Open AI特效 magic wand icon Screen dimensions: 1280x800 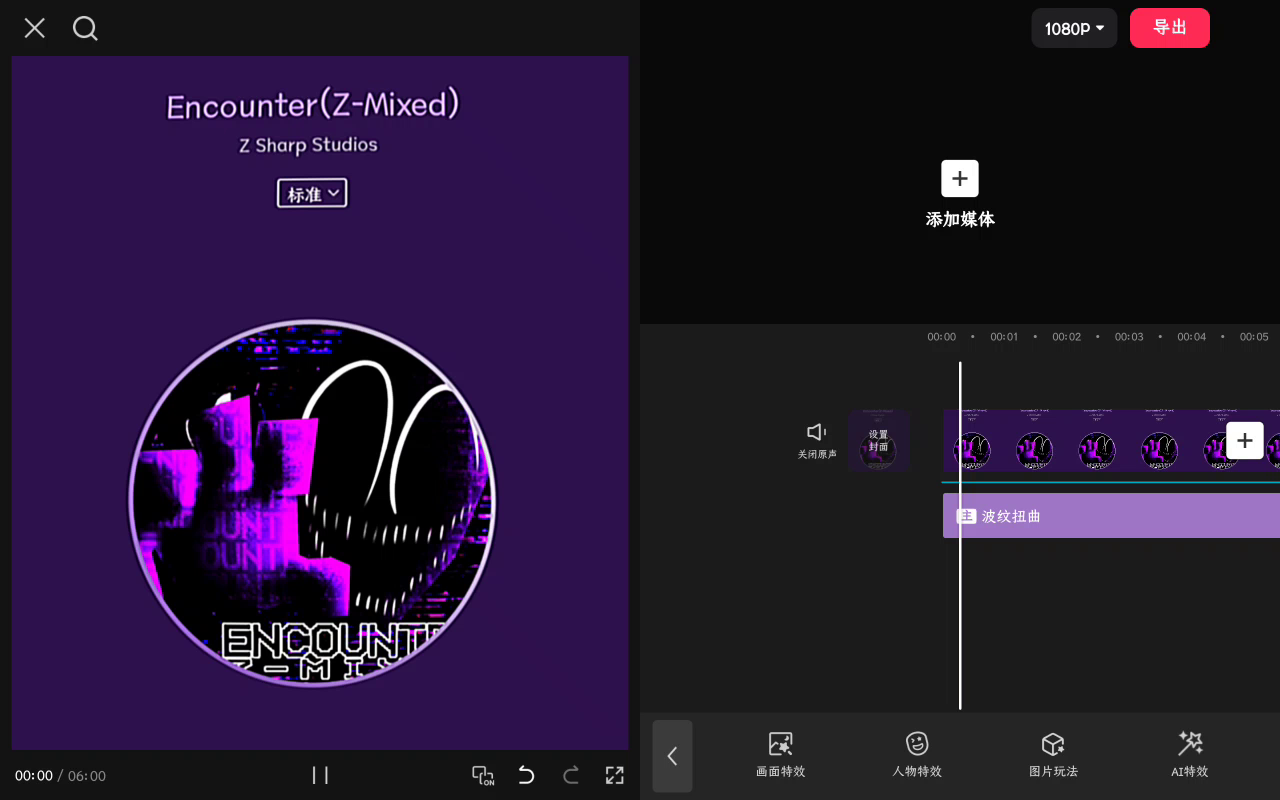tap(1190, 744)
